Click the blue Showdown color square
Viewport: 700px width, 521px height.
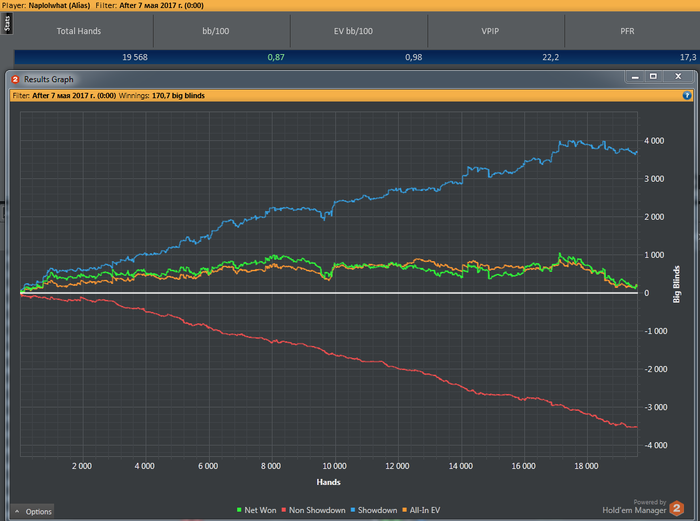353,510
